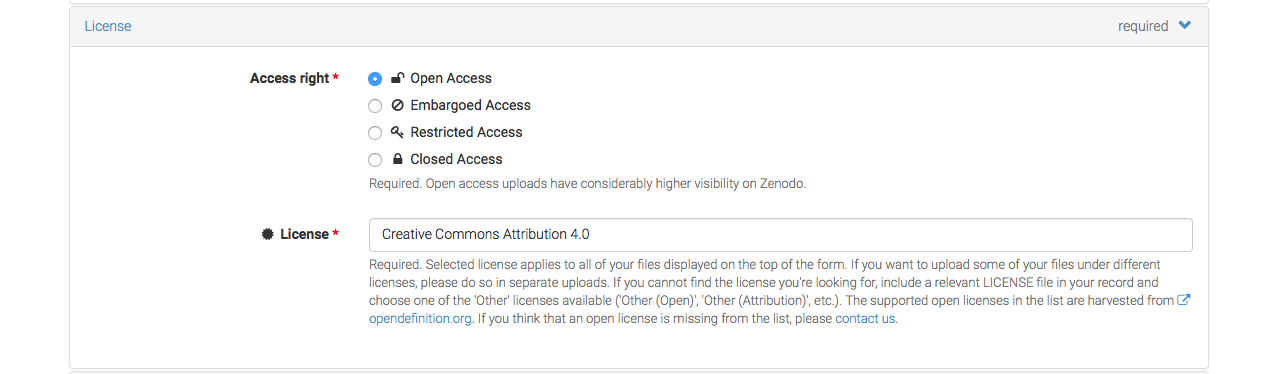Image resolution: width=1283 pixels, height=374 pixels.
Task: Select the Embargoed Access radio button
Action: pyautogui.click(x=375, y=106)
